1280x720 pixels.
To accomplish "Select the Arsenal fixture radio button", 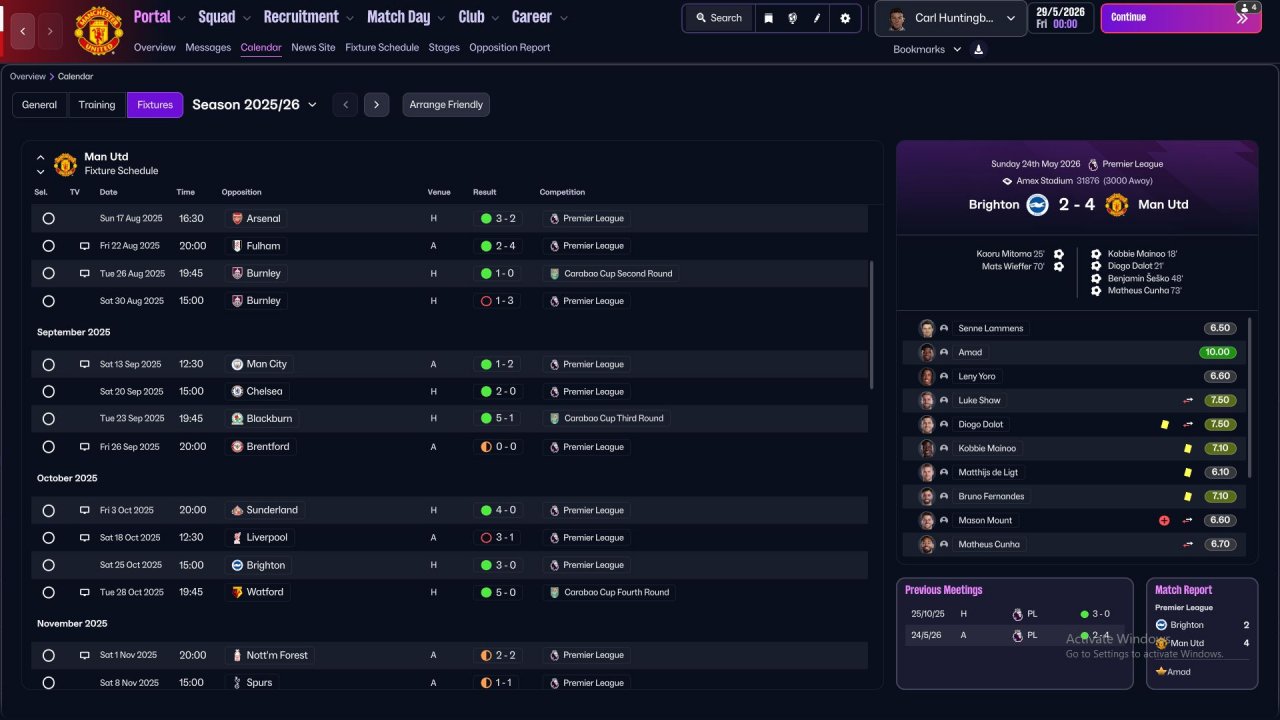I will click(x=48, y=218).
